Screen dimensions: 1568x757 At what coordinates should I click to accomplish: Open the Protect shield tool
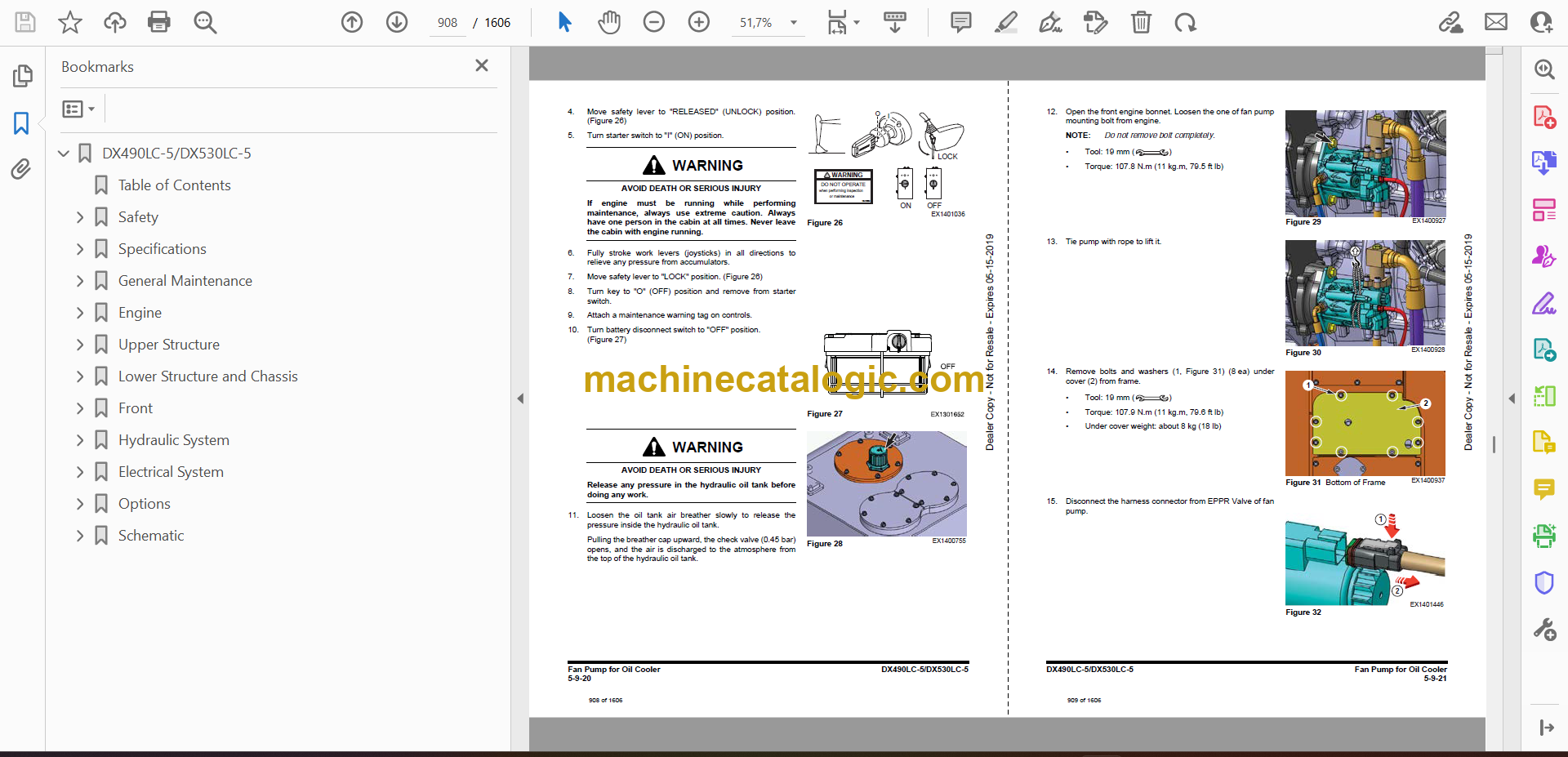(x=1543, y=582)
